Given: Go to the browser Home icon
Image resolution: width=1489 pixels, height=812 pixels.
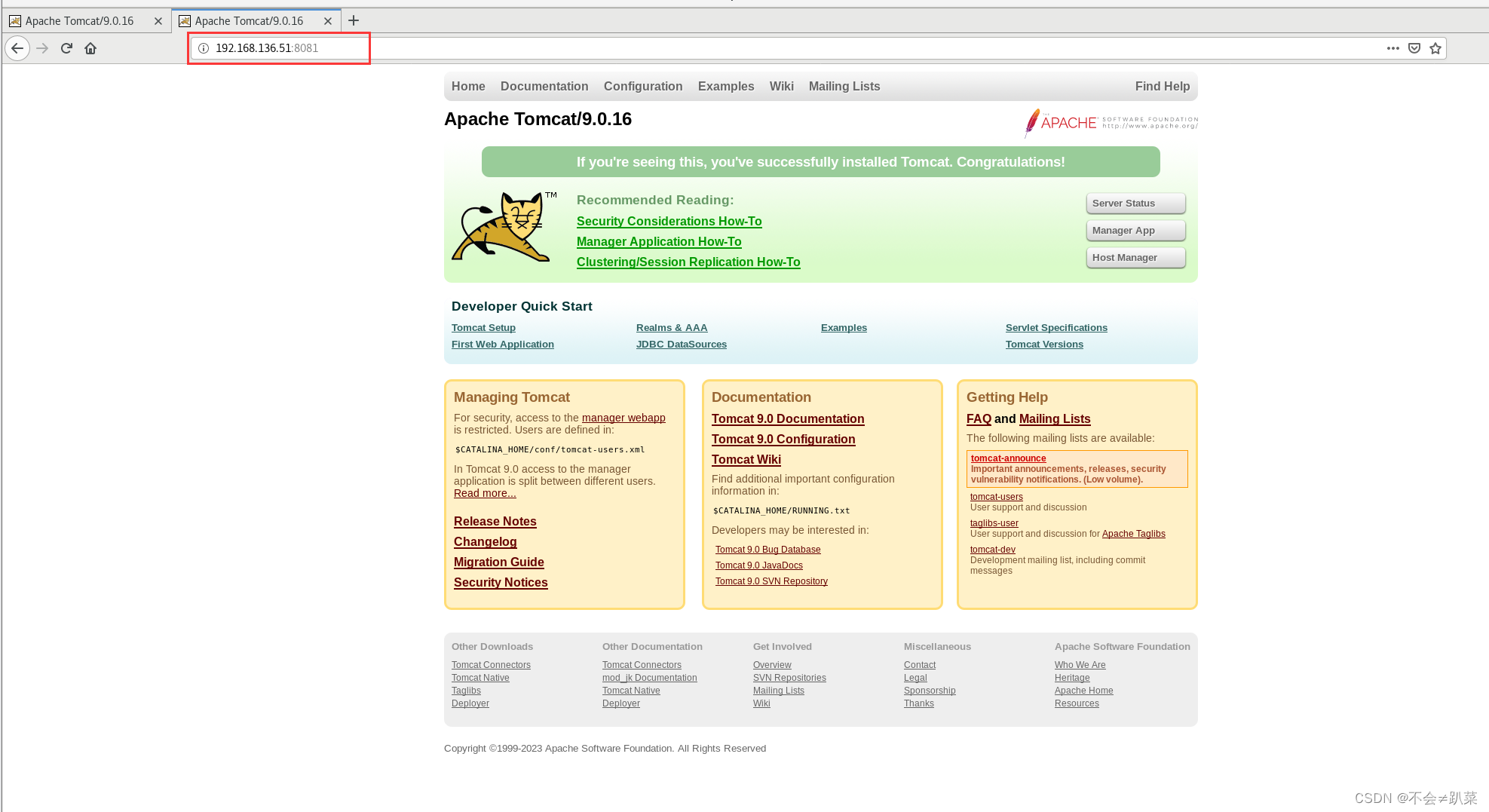Looking at the screenshot, I should (90, 48).
